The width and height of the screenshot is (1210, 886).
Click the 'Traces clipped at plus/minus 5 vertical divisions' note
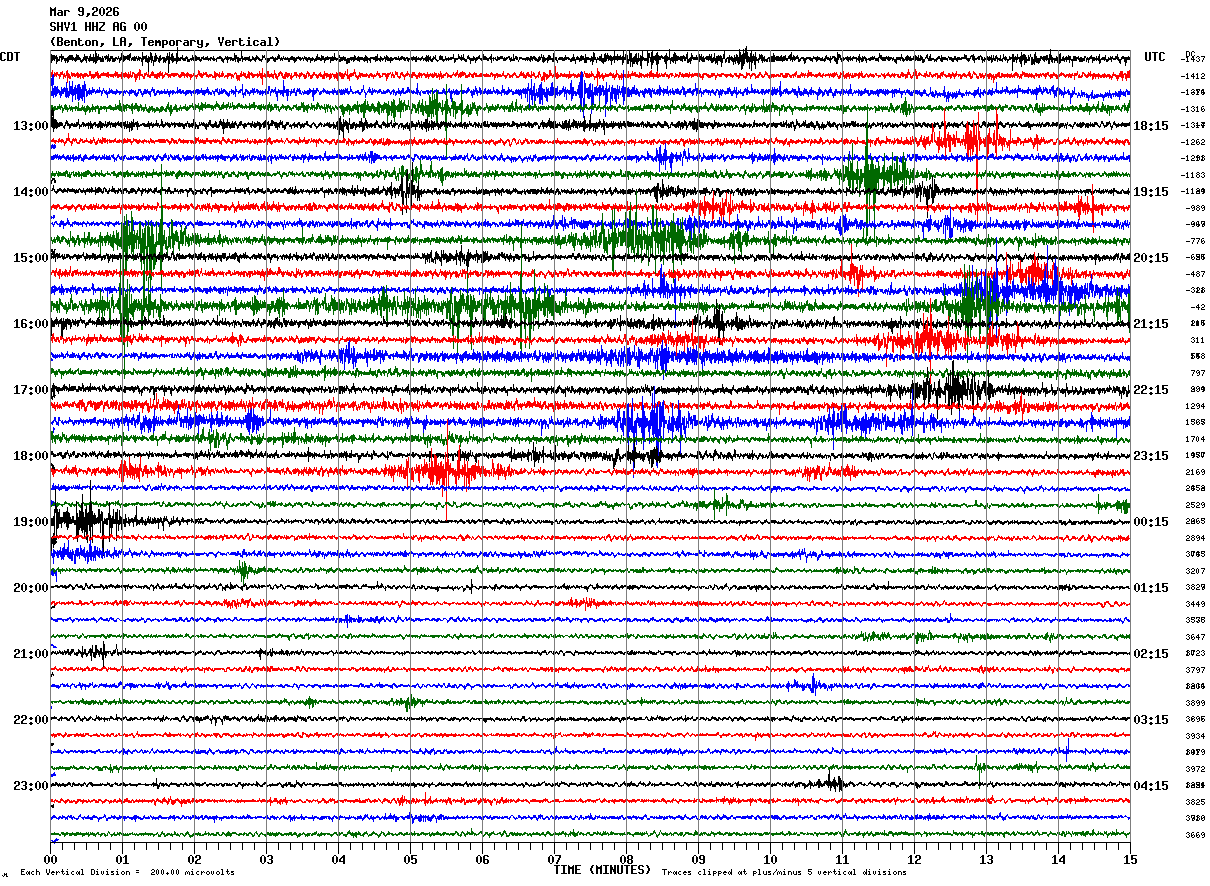pos(784,872)
